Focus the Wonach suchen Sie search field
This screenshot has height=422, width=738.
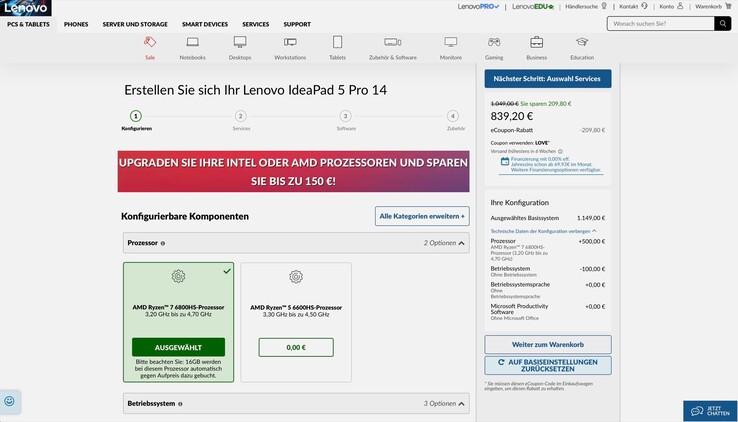pos(661,24)
